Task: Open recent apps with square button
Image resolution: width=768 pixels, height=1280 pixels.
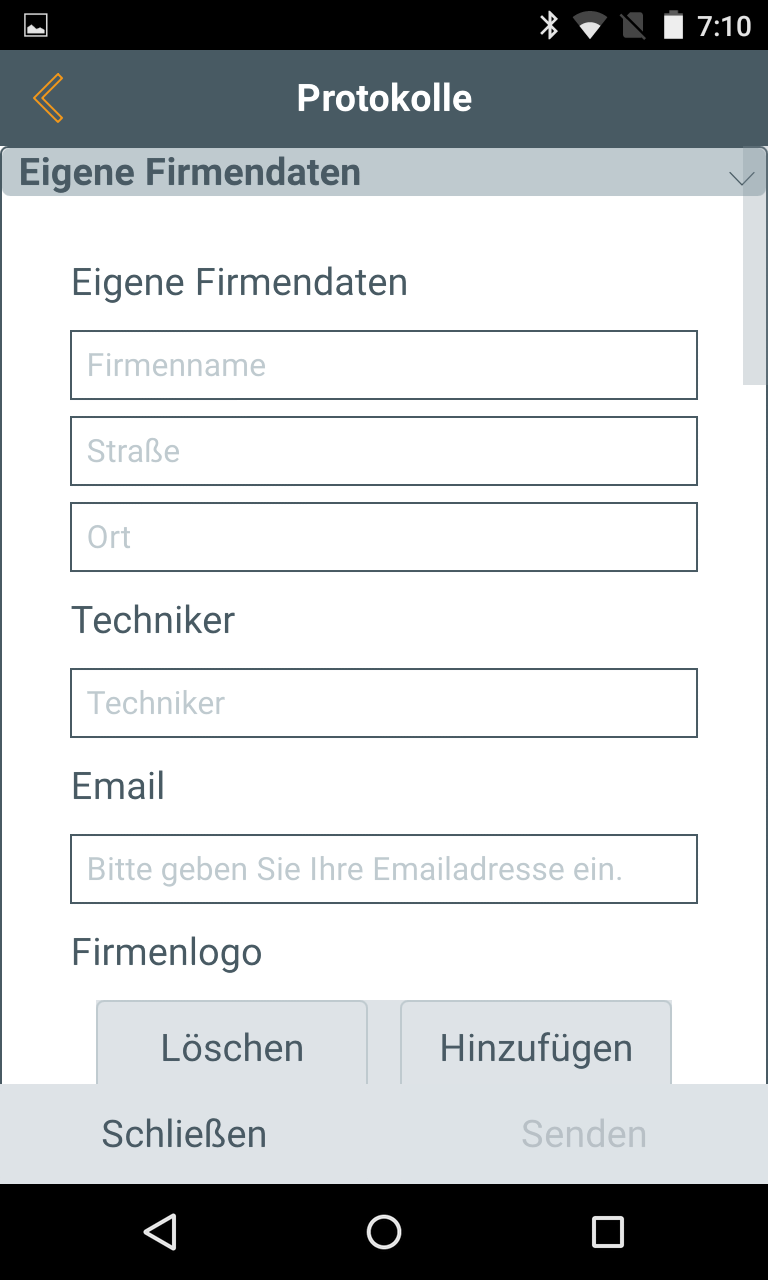Action: [x=608, y=1232]
